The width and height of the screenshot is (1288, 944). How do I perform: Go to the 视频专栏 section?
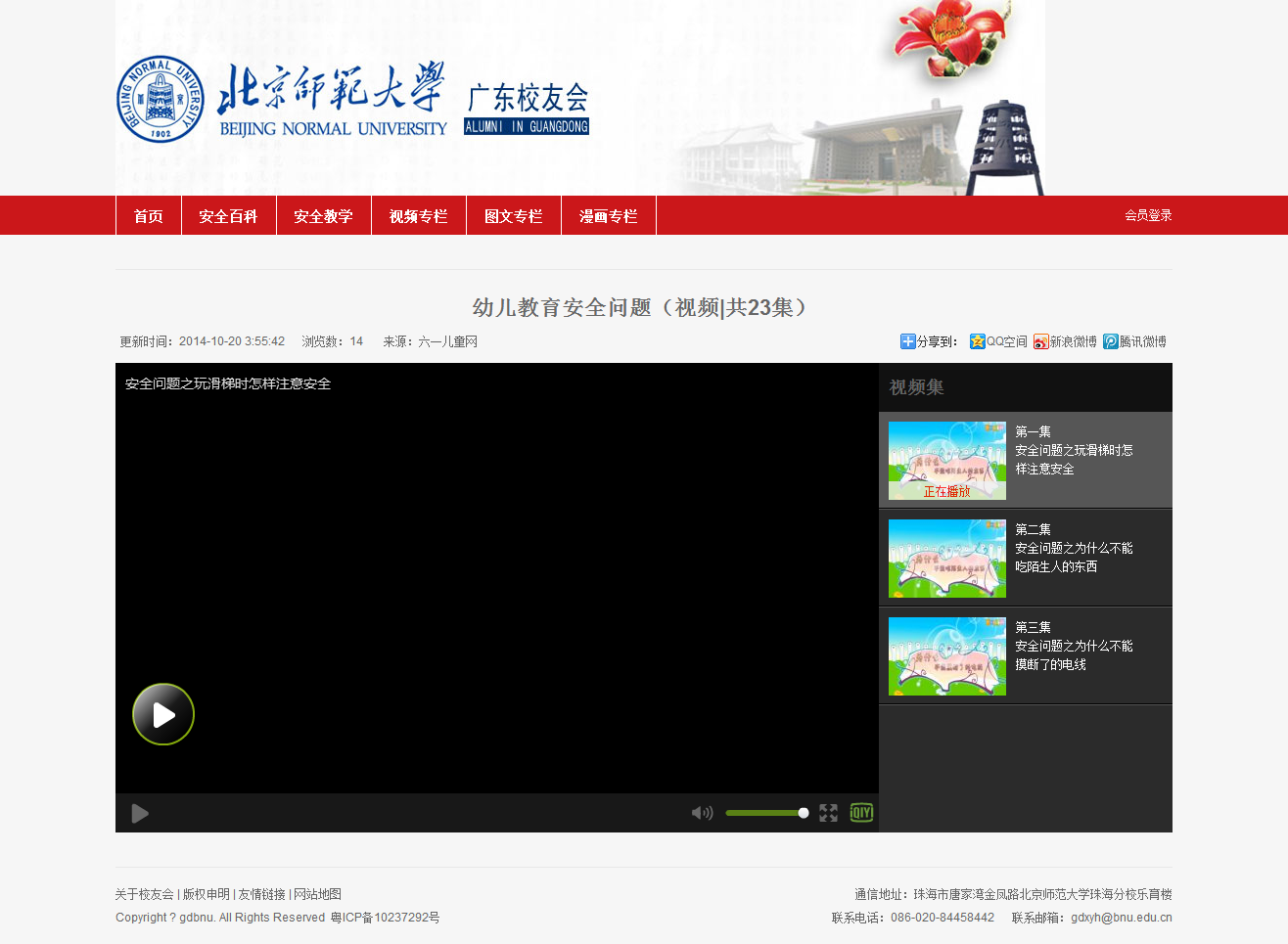pos(418,216)
